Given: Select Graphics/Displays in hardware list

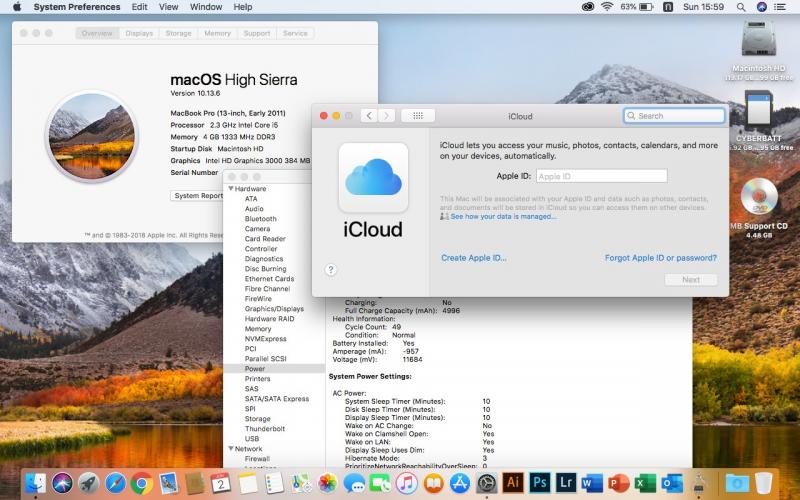Looking at the screenshot, I should tap(274, 309).
